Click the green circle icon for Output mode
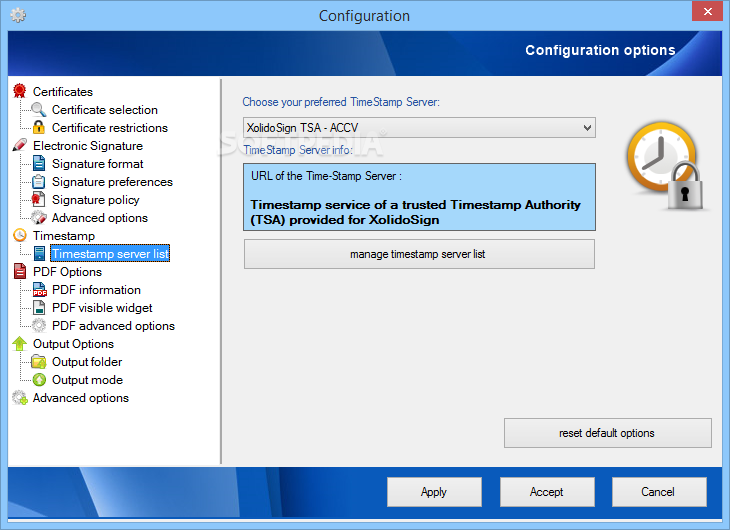Image resolution: width=730 pixels, height=530 pixels. pyautogui.click(x=39, y=380)
